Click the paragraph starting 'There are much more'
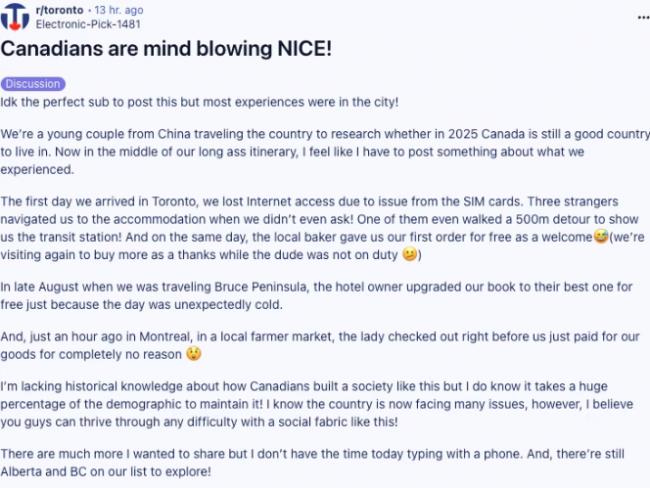 tap(312, 462)
